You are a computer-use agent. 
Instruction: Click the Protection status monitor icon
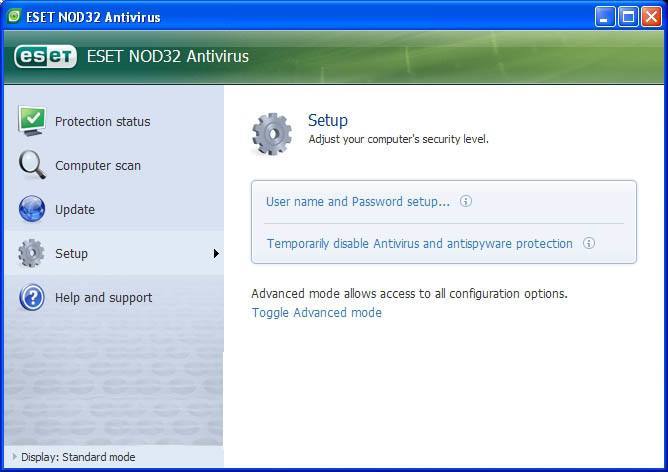[x=32, y=121]
